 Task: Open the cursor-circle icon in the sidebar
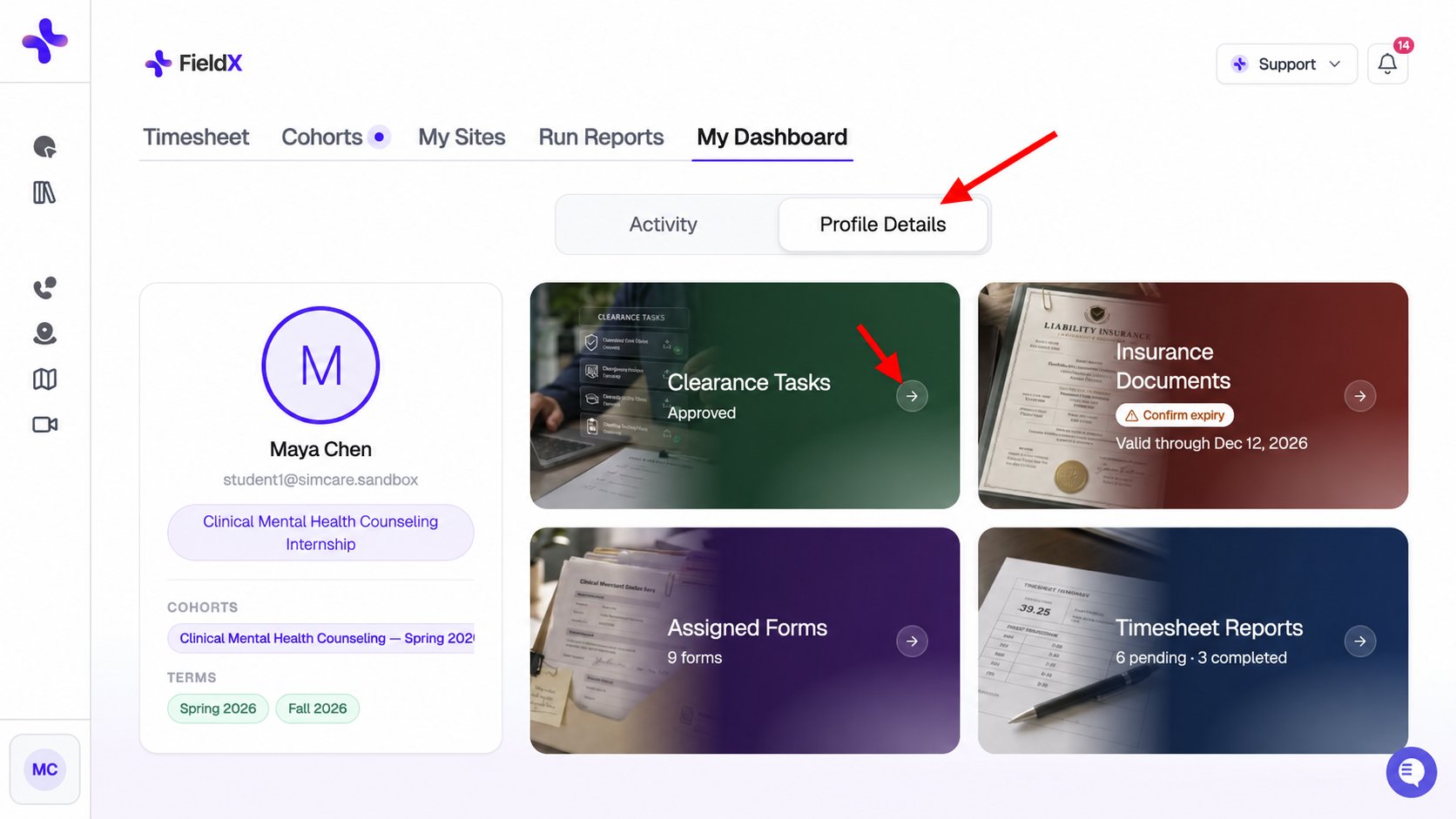click(44, 147)
